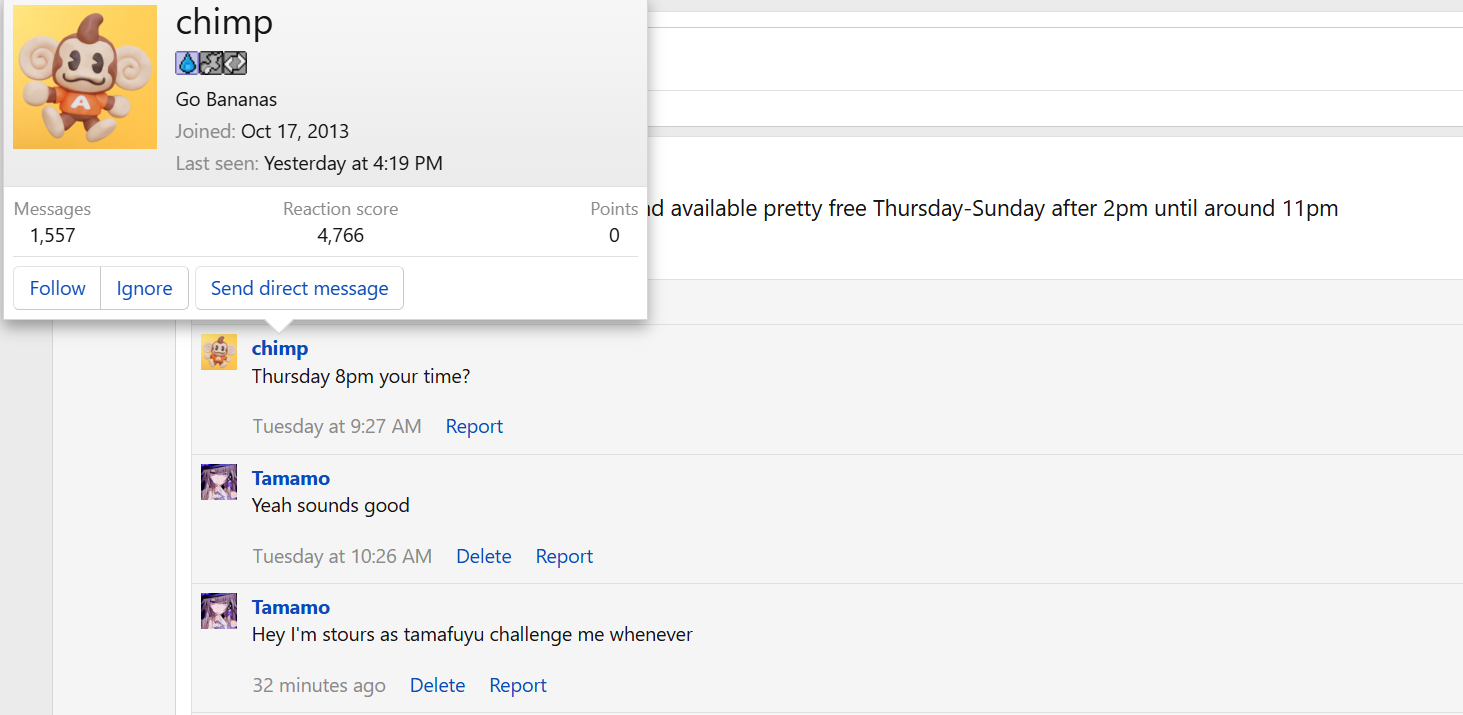The image size is (1463, 715).
Task: Report the "Thursday 8pm your time?" comment
Action: click(474, 426)
